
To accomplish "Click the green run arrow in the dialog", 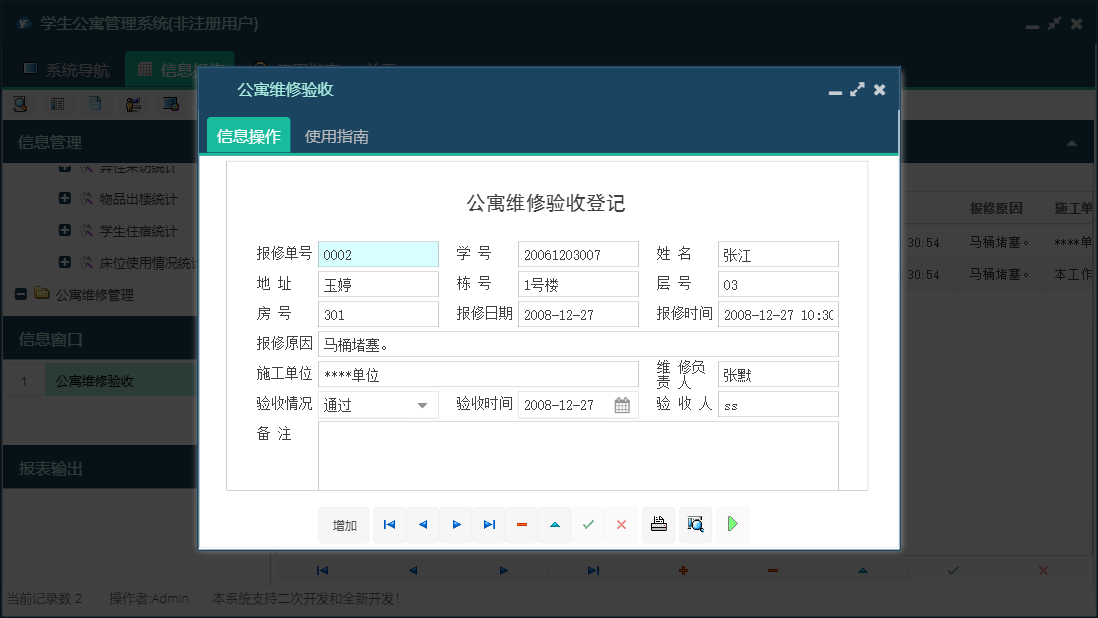I will 732,524.
